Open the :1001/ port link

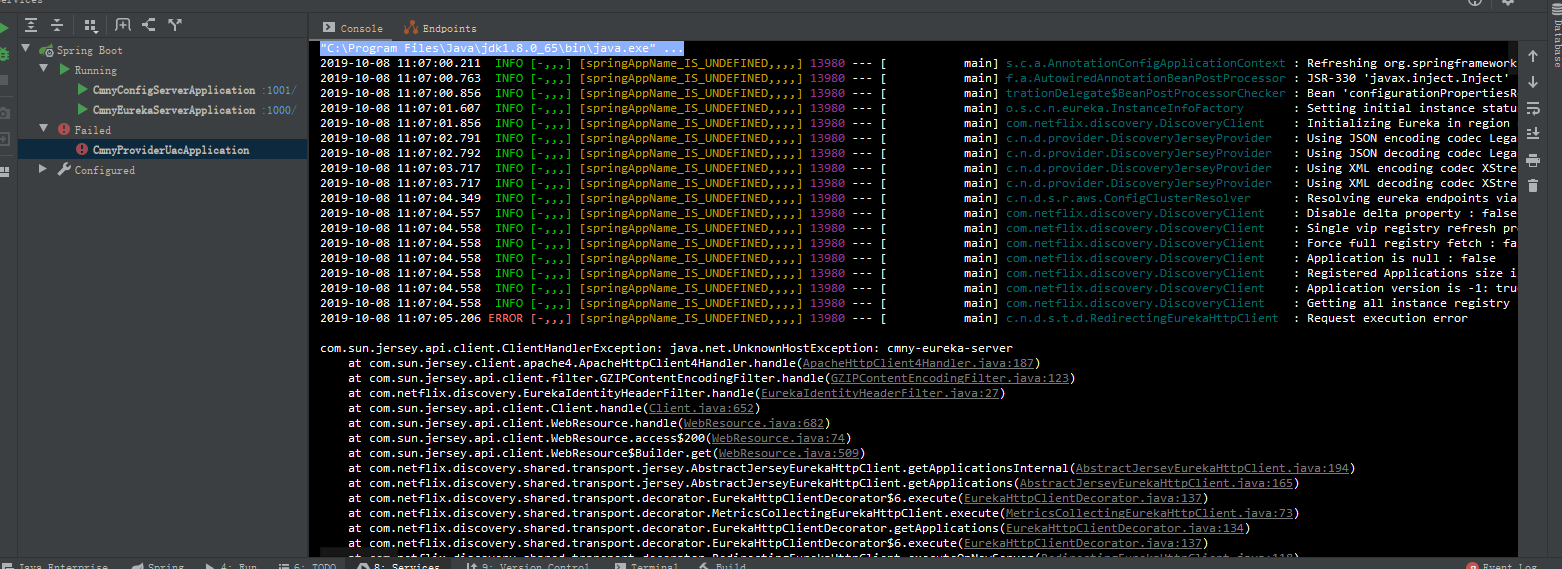tap(279, 90)
